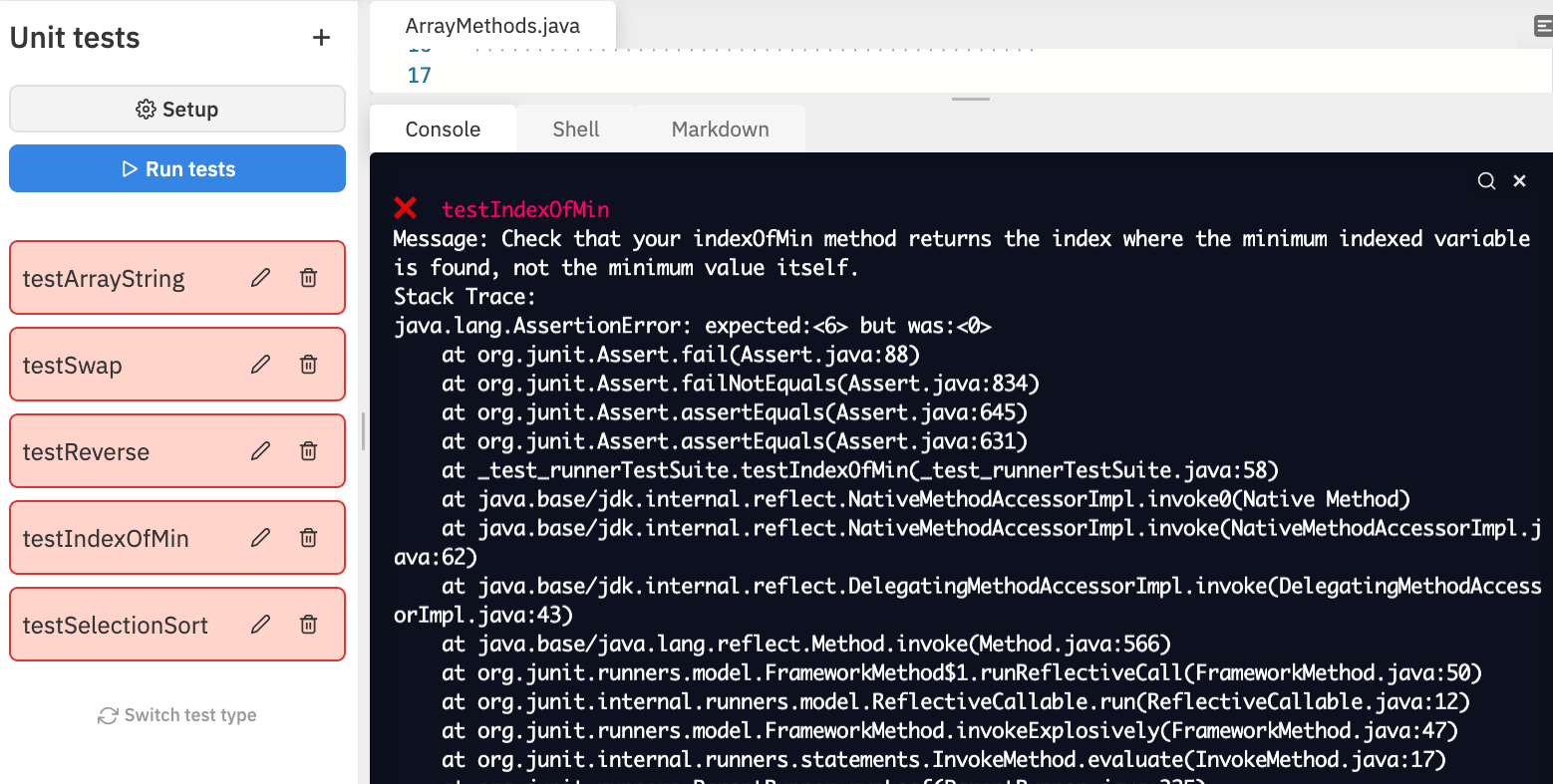
Task: Click the assertEquals(Assert.java:631) trace line
Action: pos(735,441)
